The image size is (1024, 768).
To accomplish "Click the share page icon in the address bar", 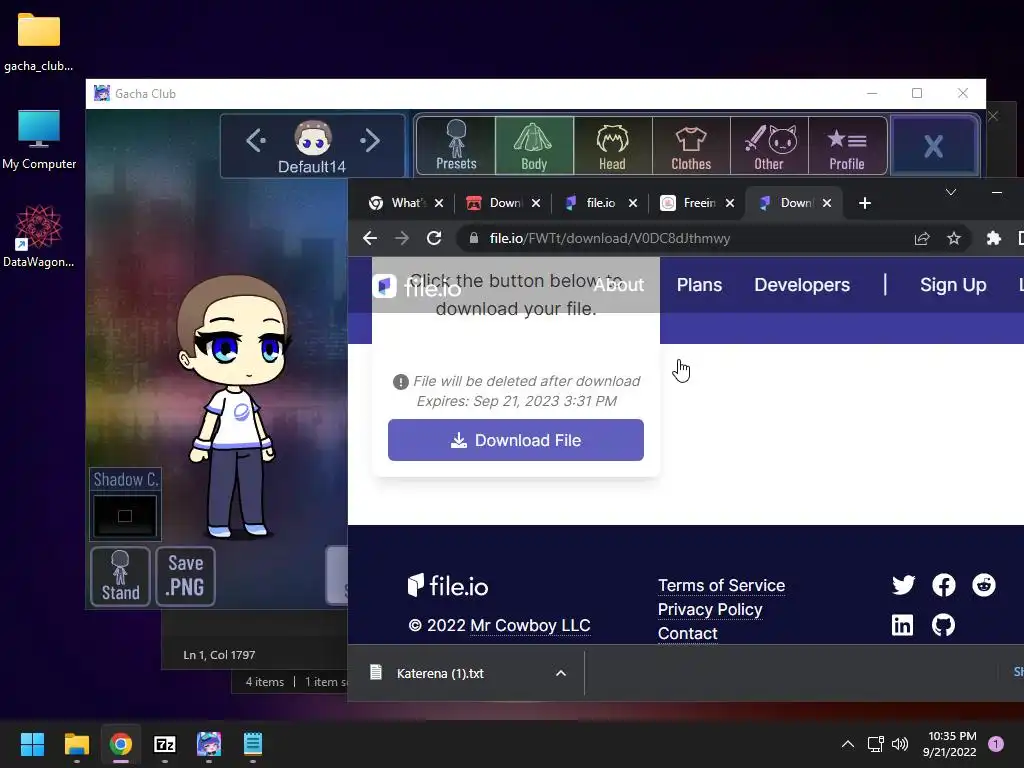I will [x=921, y=238].
